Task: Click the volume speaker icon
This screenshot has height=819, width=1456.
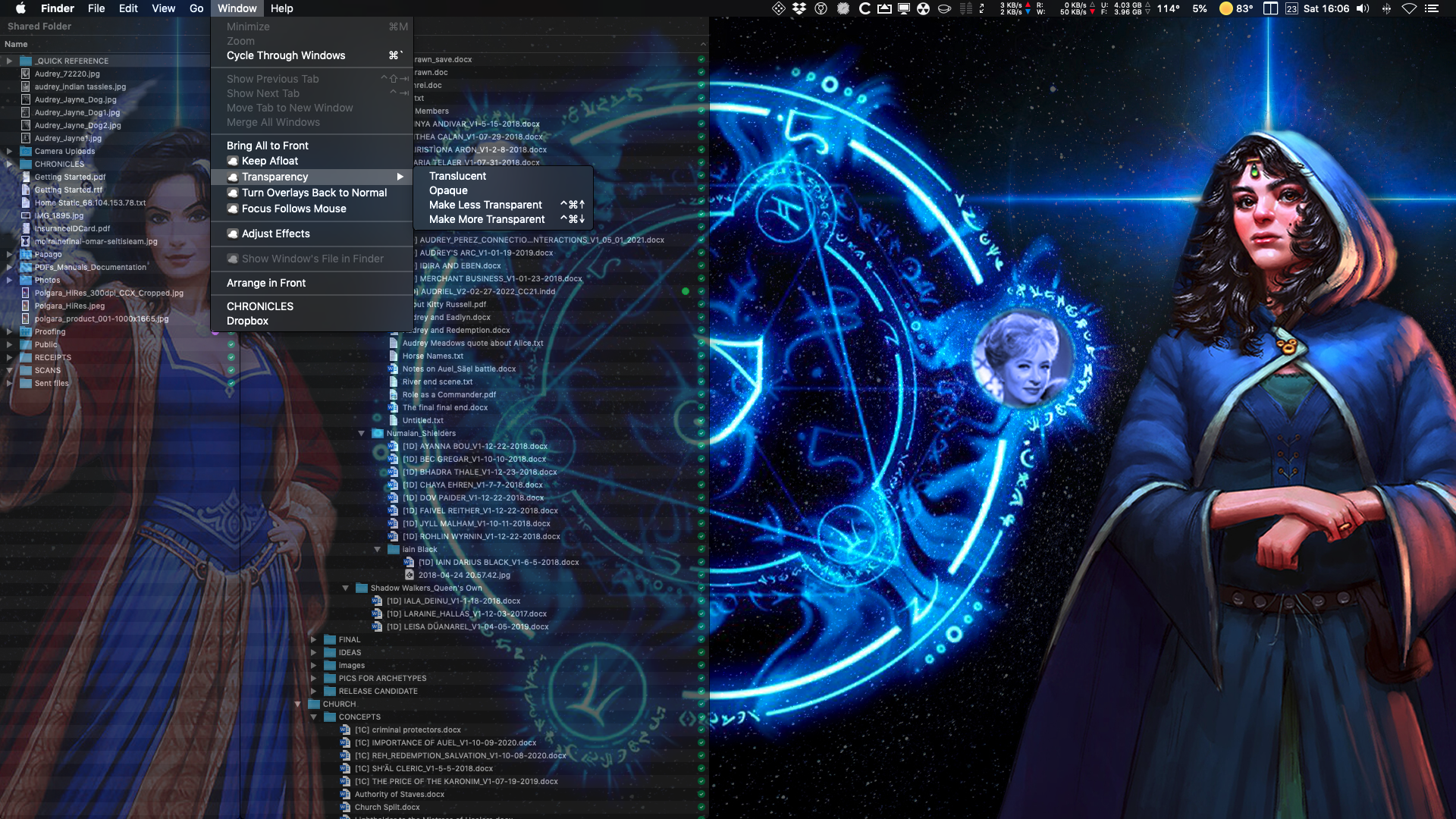Action: point(1363,8)
